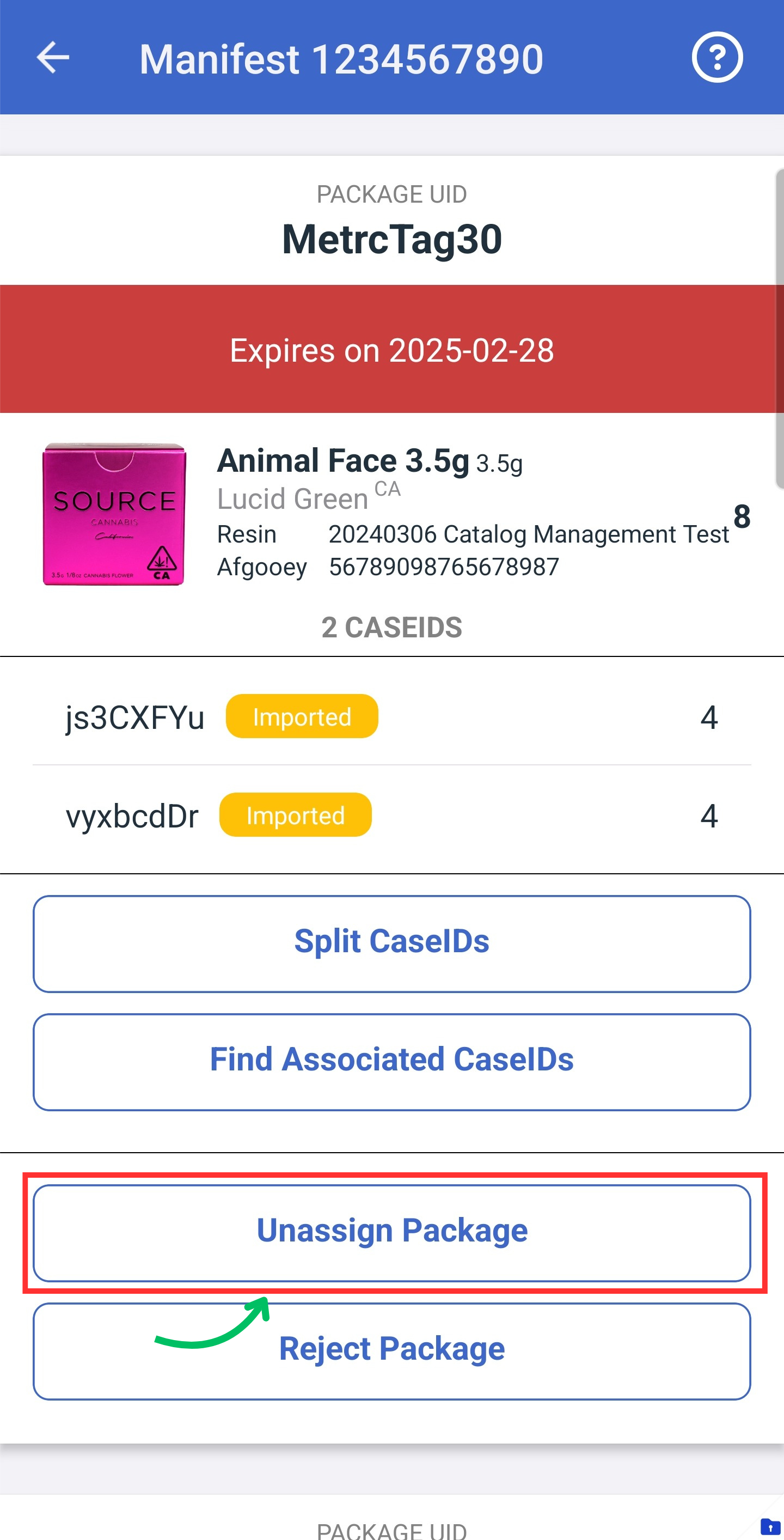
Task: Click the package quantity number 8
Action: (x=742, y=516)
